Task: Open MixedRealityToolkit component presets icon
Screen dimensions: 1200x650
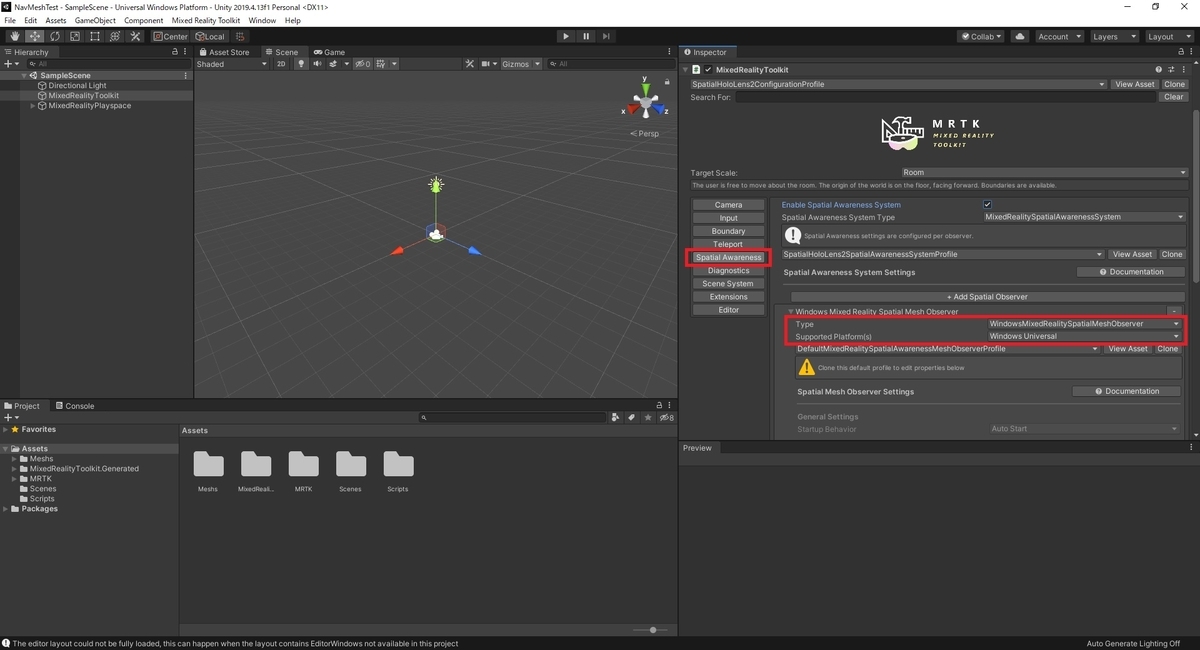Action: pos(1170,70)
